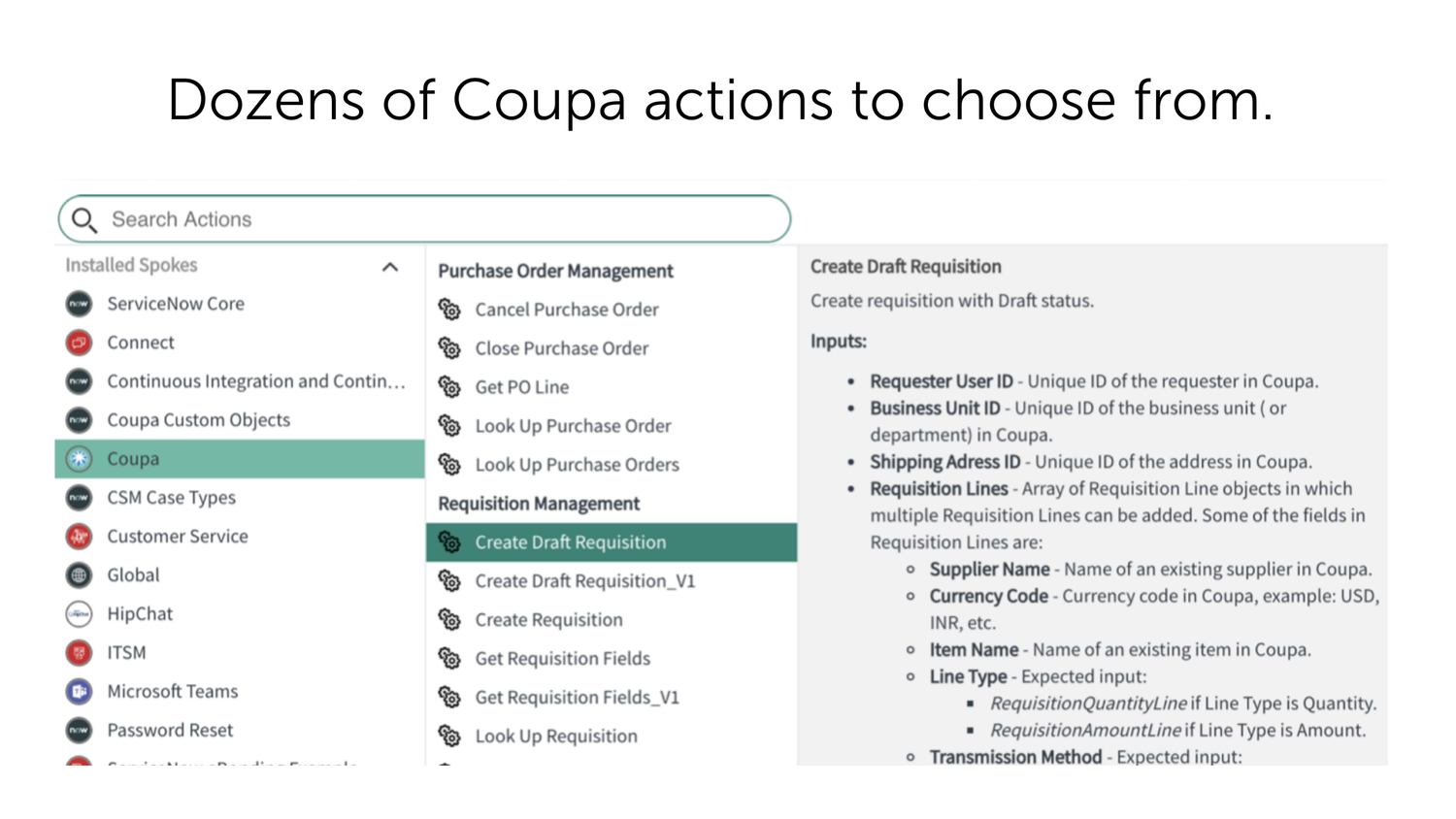Viewport: 1456px width, 819px height.
Task: Collapse the Installed Spokes section
Action: tap(391, 266)
